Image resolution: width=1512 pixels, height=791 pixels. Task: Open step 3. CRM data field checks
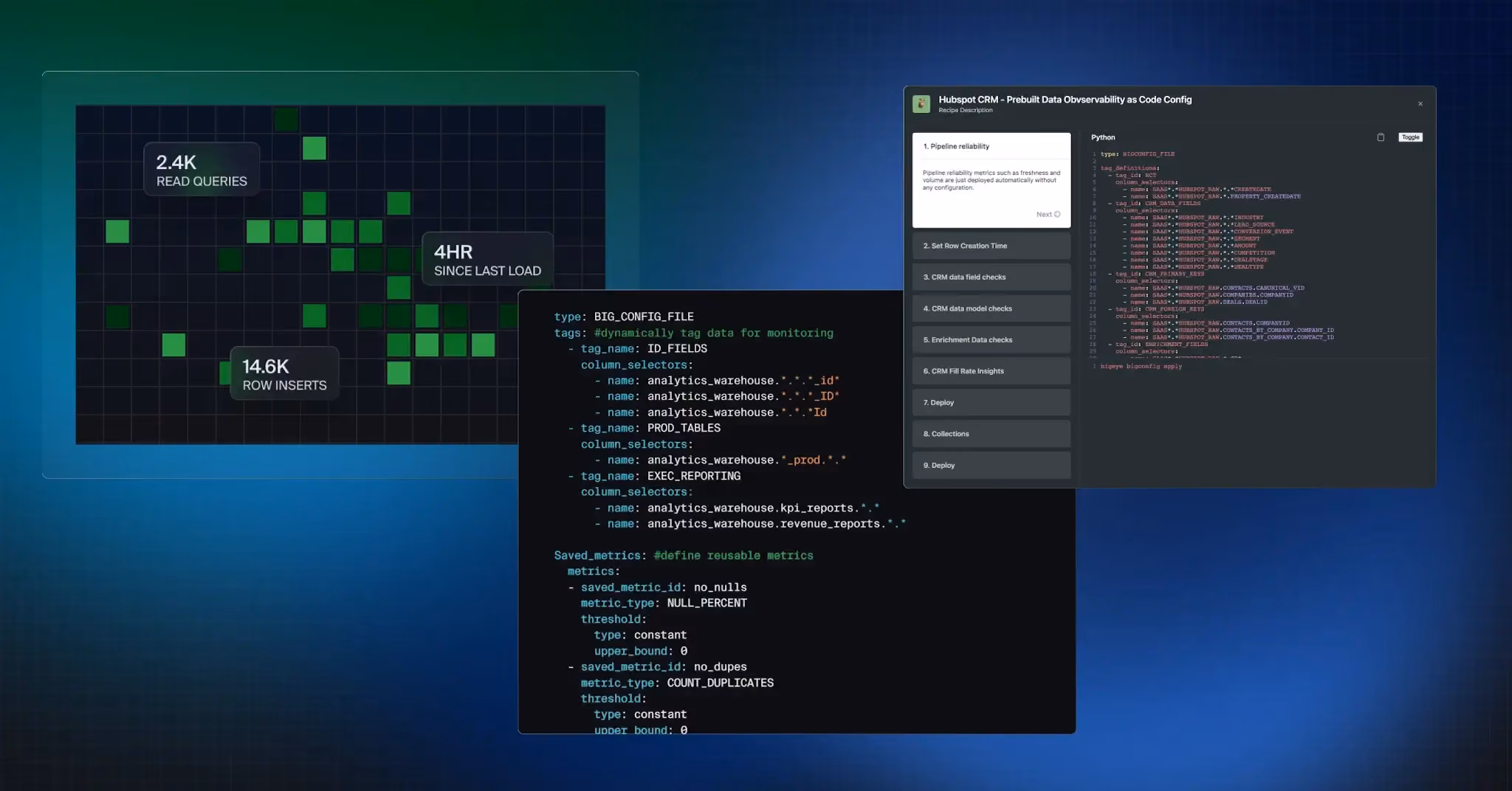[x=992, y=277]
